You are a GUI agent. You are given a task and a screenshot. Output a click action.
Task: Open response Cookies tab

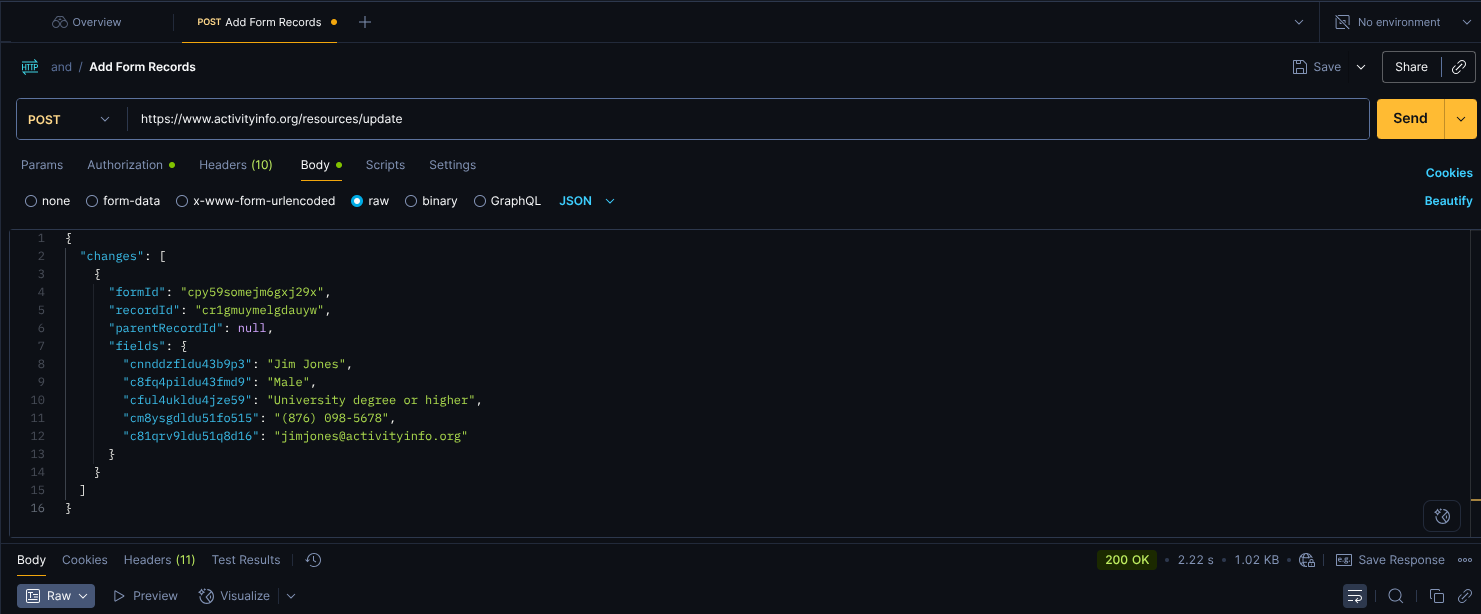pos(85,560)
